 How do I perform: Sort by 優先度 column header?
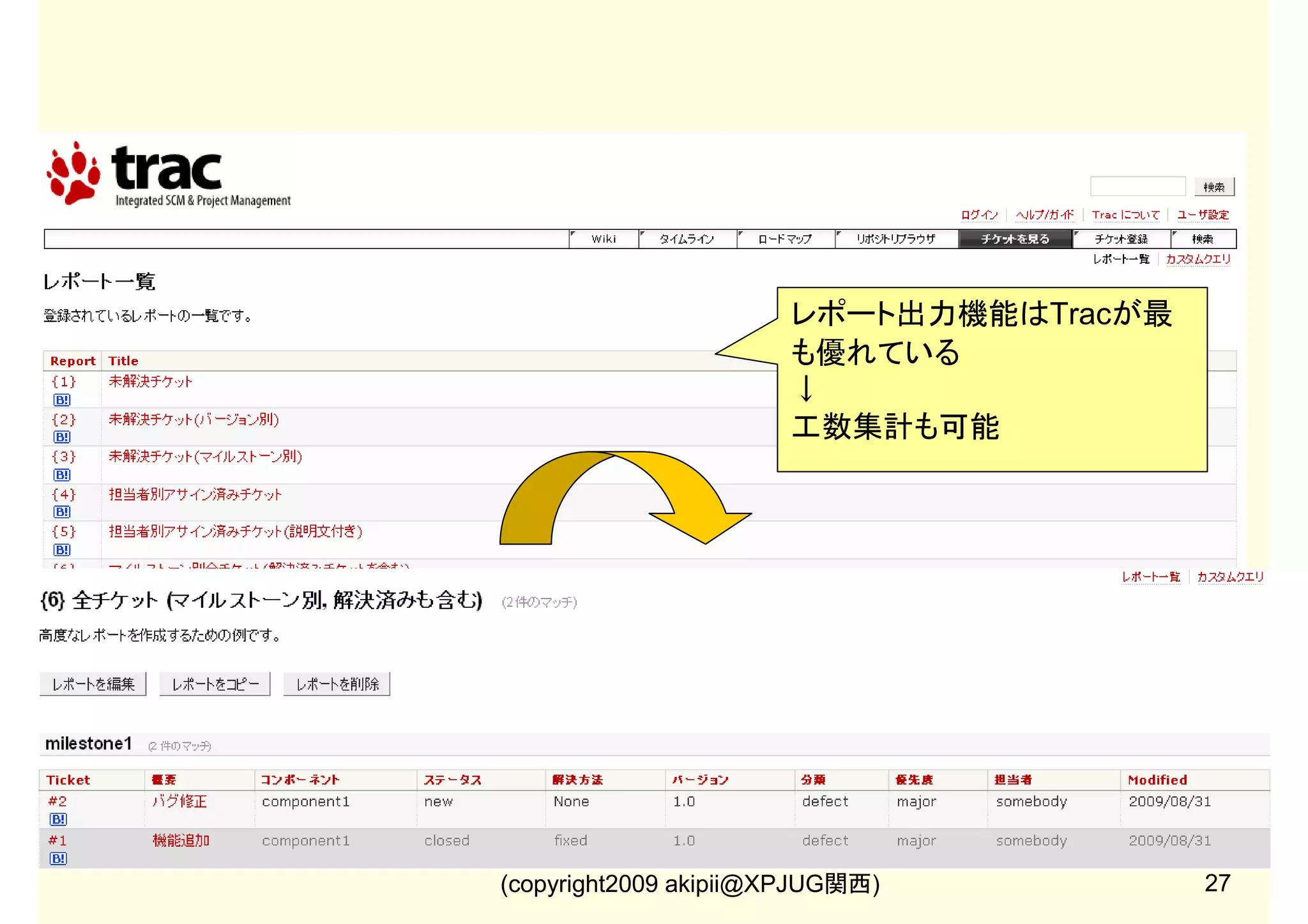[915, 780]
